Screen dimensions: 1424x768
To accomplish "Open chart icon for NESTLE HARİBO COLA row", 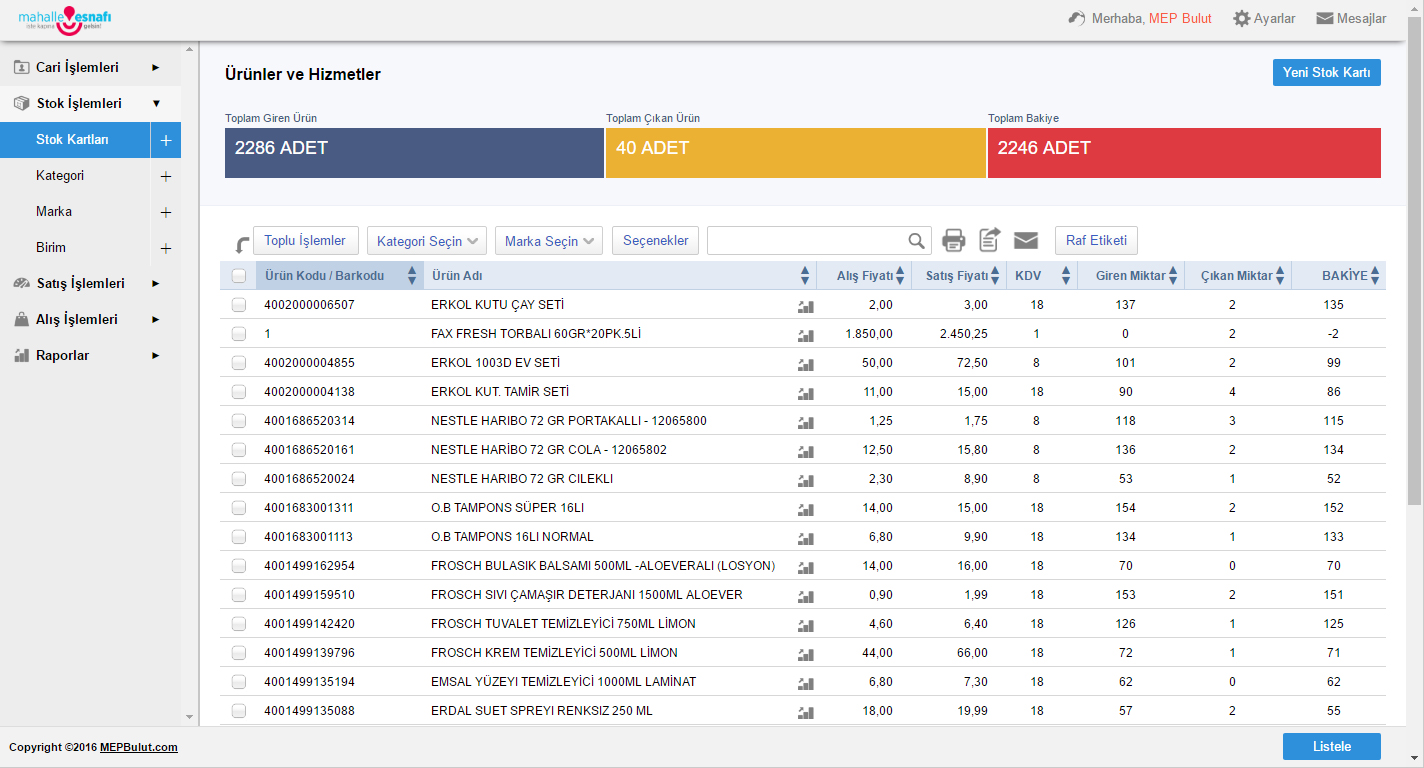I will [x=805, y=451].
